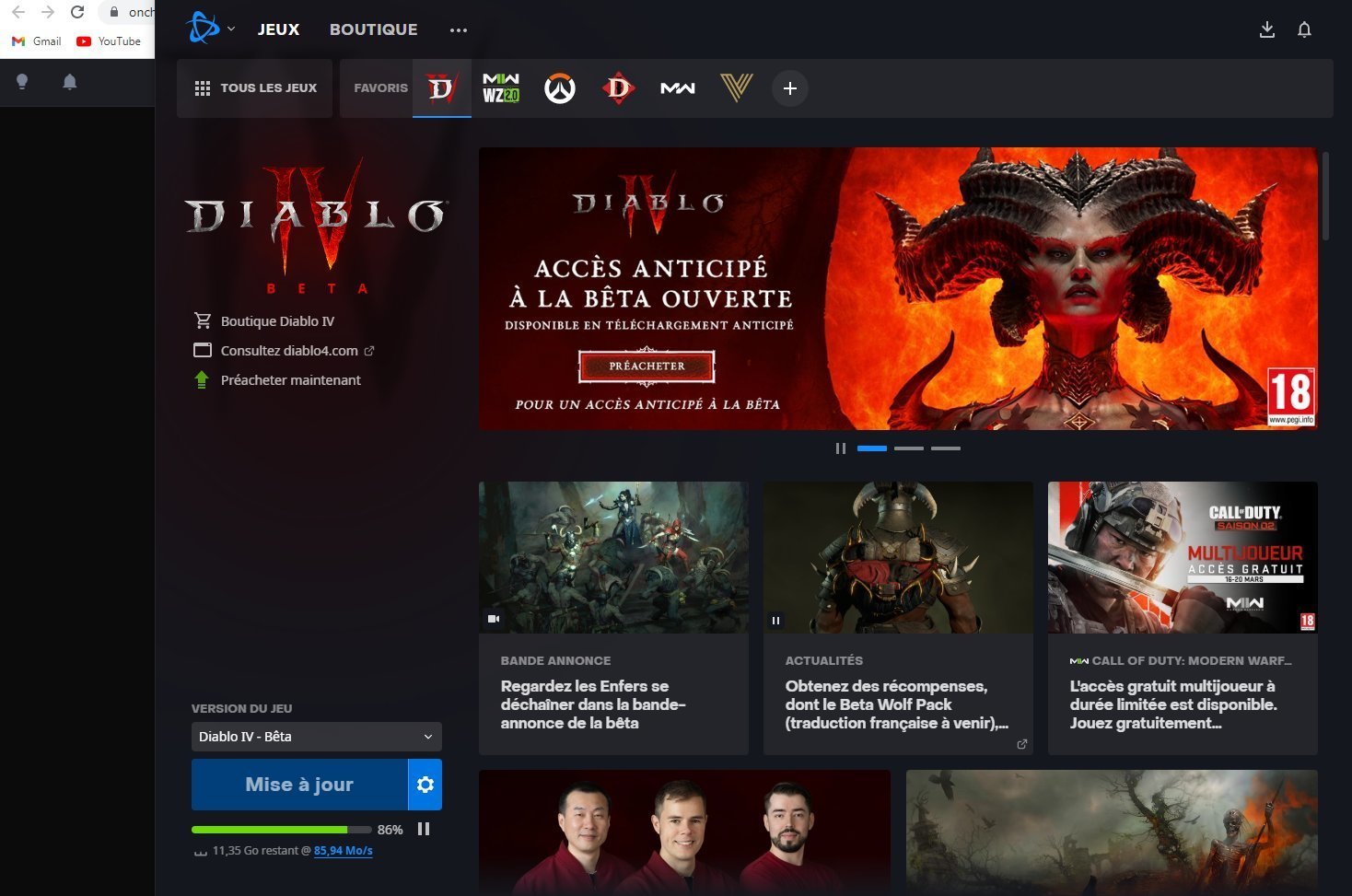
Task: Pause the Wolf Pack card animation
Action: pyautogui.click(x=775, y=621)
